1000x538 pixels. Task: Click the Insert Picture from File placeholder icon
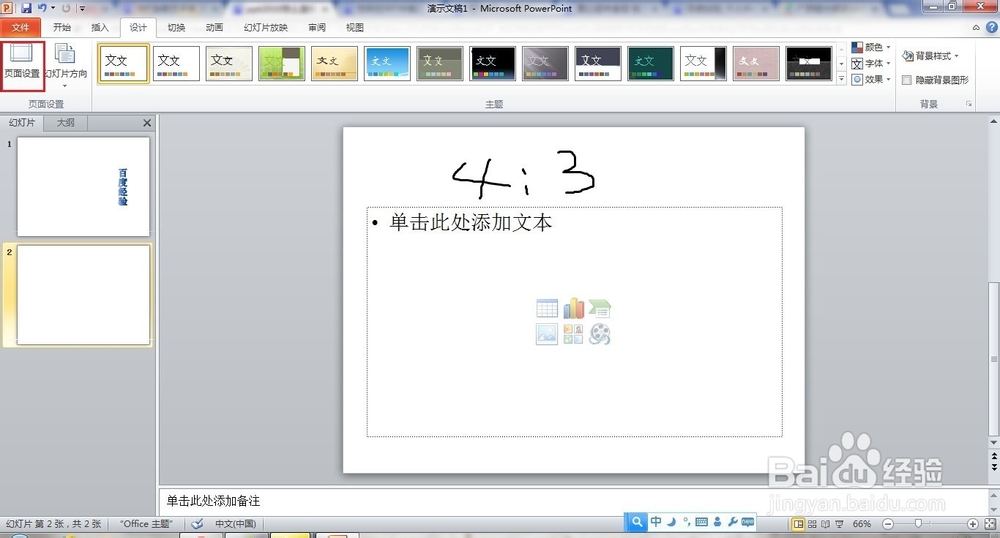pos(547,334)
